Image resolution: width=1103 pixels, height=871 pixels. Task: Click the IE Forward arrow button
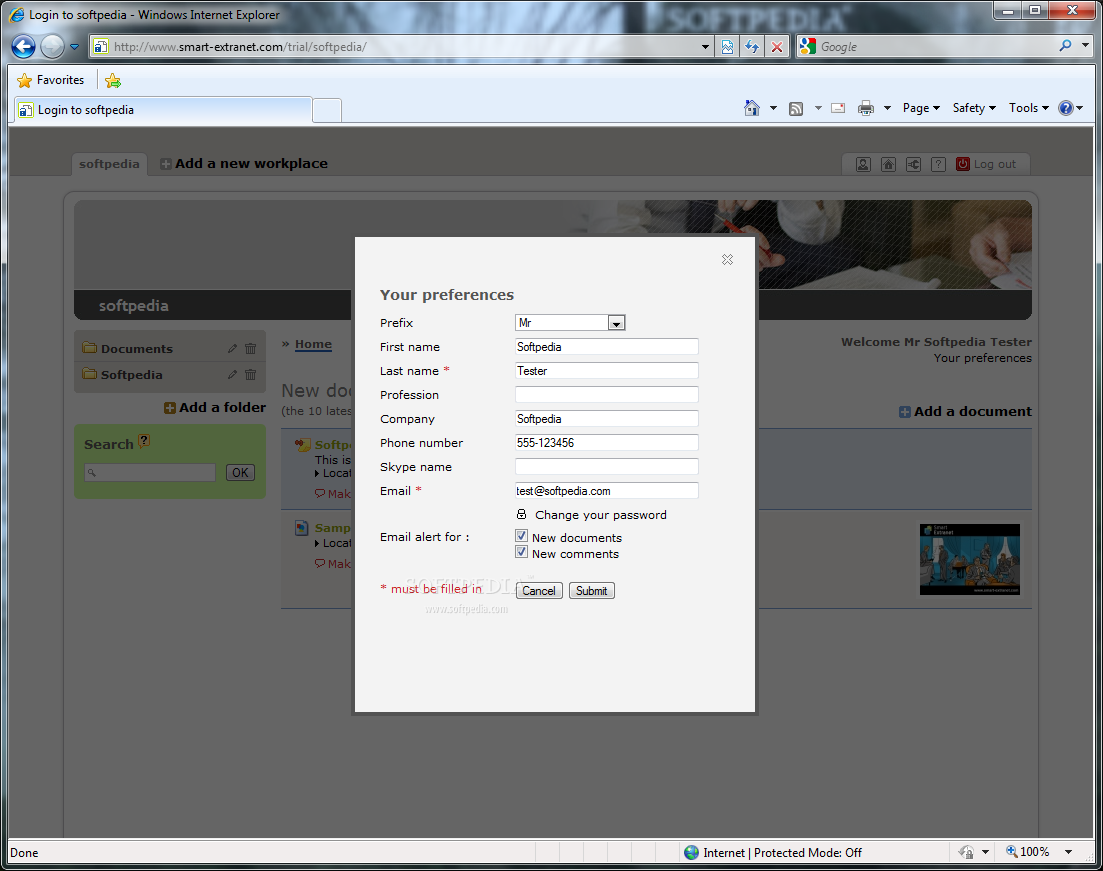52,47
